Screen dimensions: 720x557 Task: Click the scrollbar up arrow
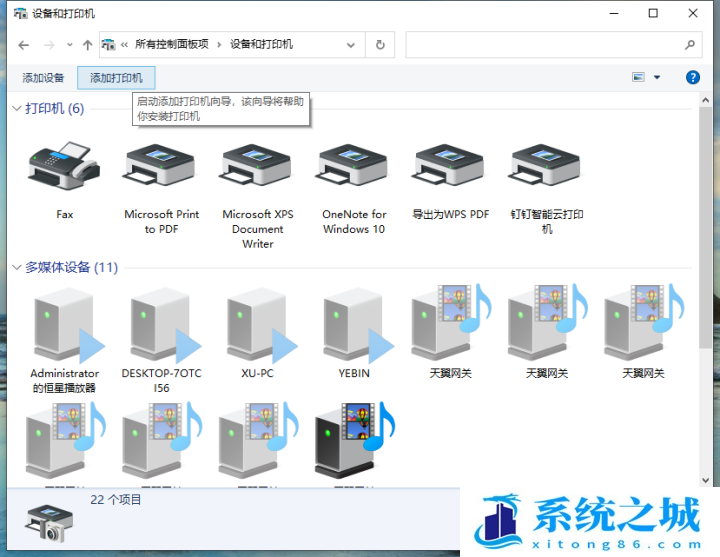click(705, 100)
